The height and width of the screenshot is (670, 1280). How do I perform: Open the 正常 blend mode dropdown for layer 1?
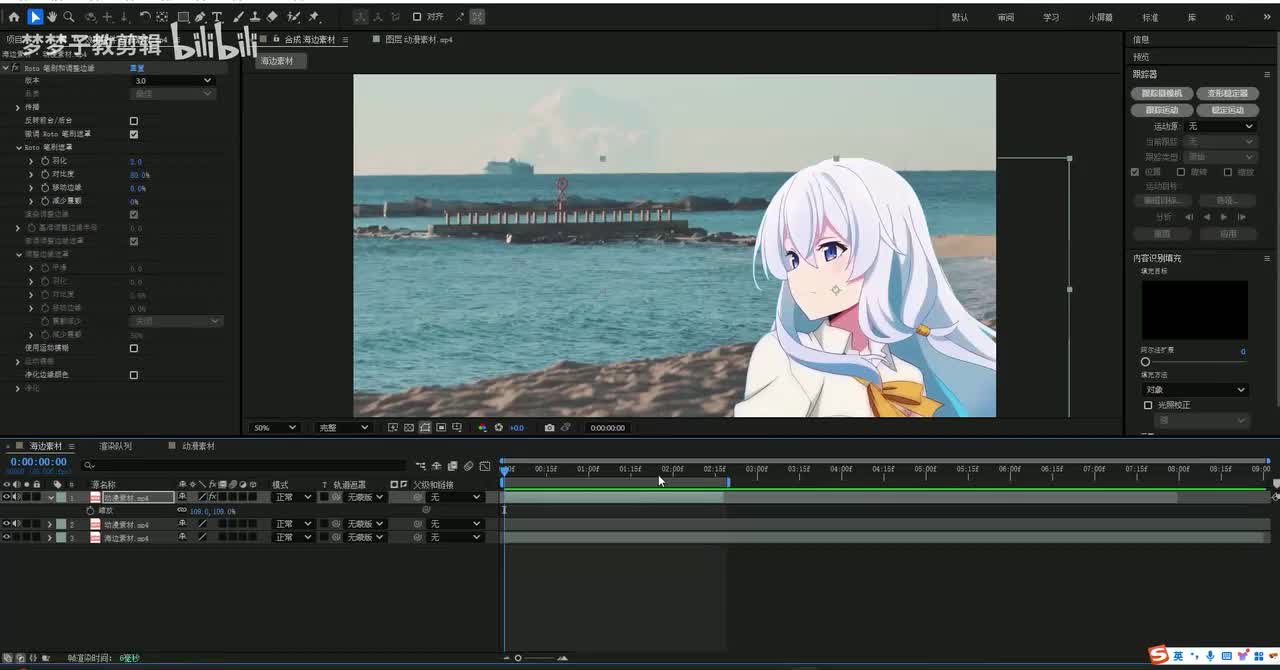point(293,497)
